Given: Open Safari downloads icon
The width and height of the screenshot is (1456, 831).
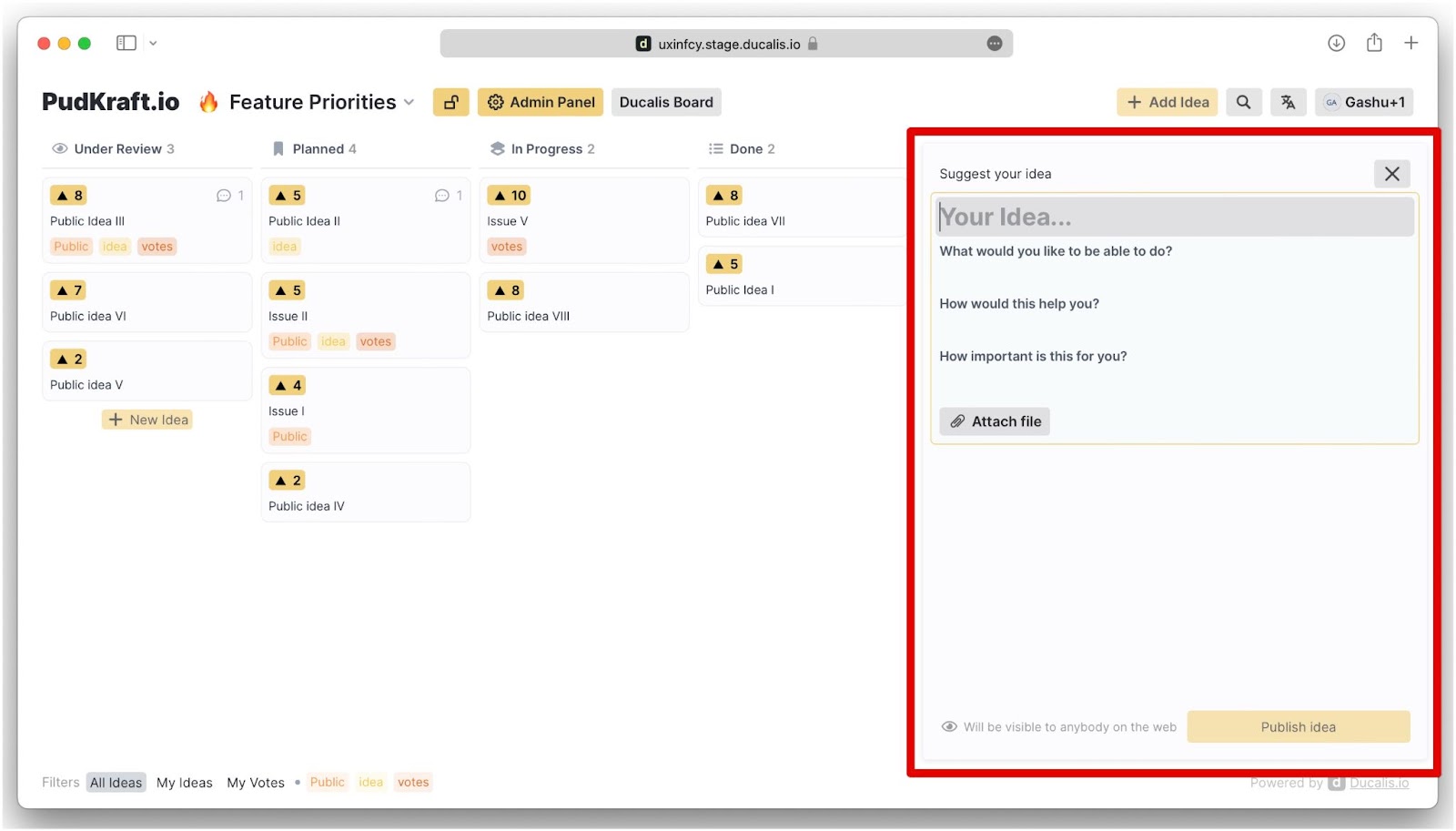Looking at the screenshot, I should point(1336,43).
